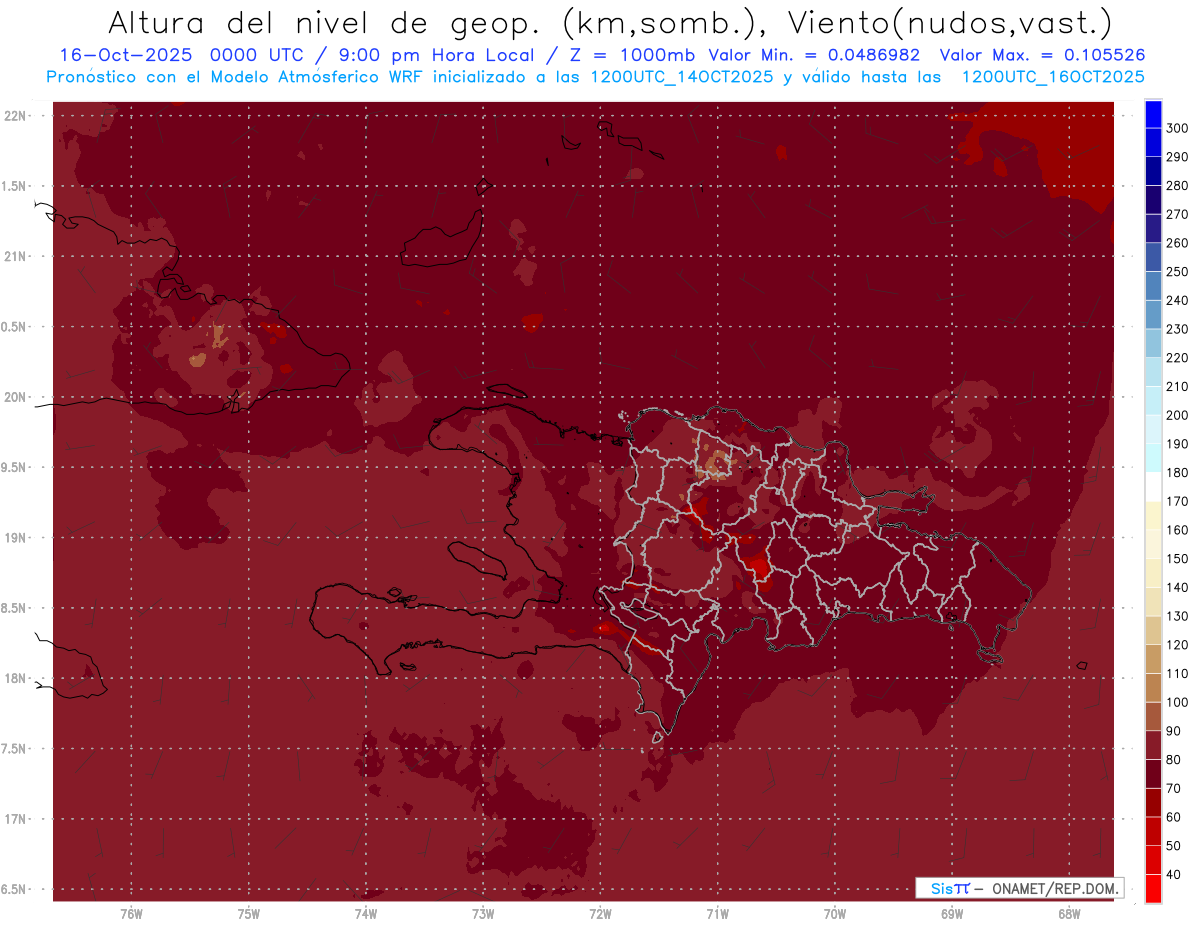
Task: Click the longitude label "70W"
Action: pos(835,915)
